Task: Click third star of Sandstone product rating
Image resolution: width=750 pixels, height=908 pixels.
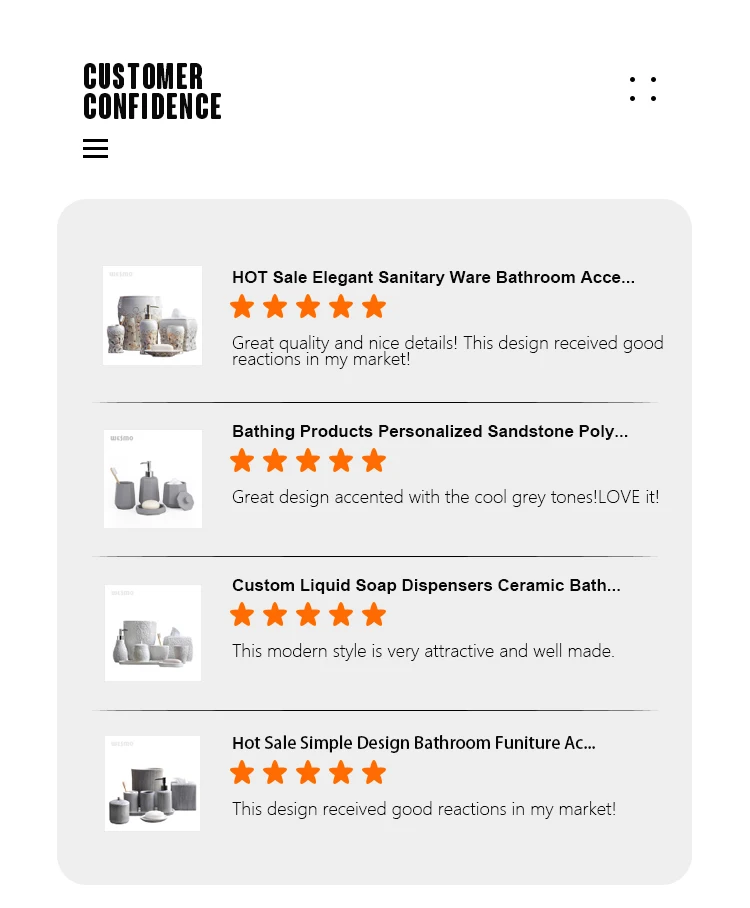Action: coord(308,460)
